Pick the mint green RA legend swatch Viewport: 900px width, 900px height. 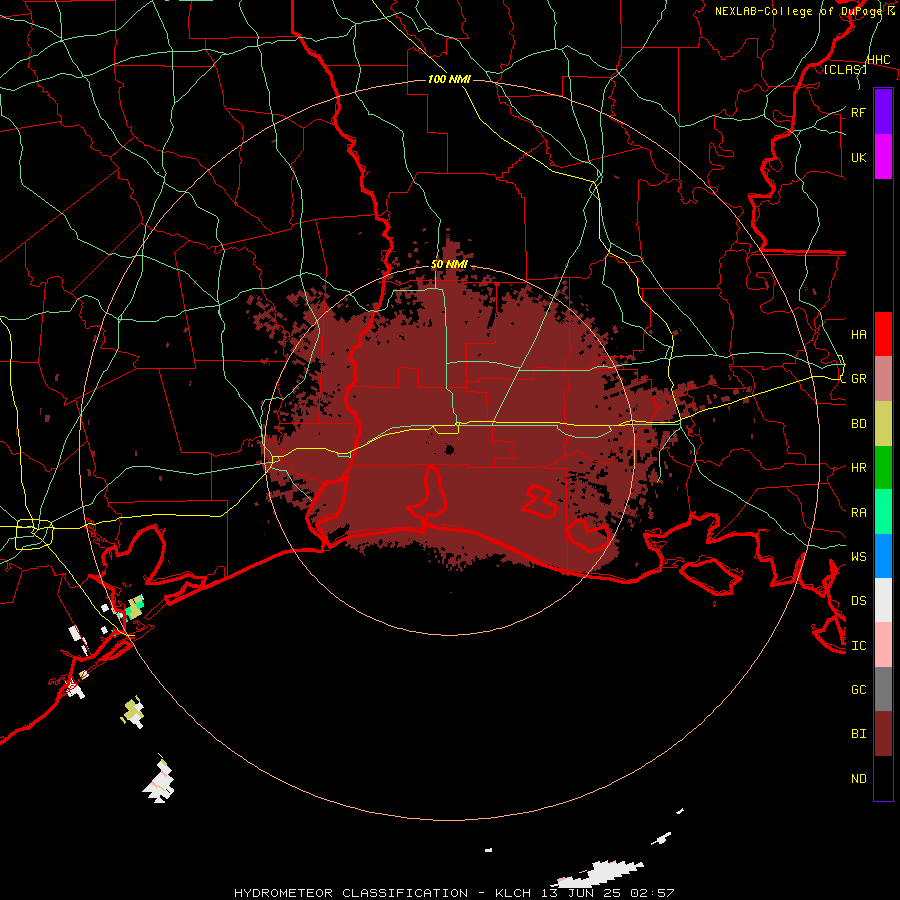(883, 512)
